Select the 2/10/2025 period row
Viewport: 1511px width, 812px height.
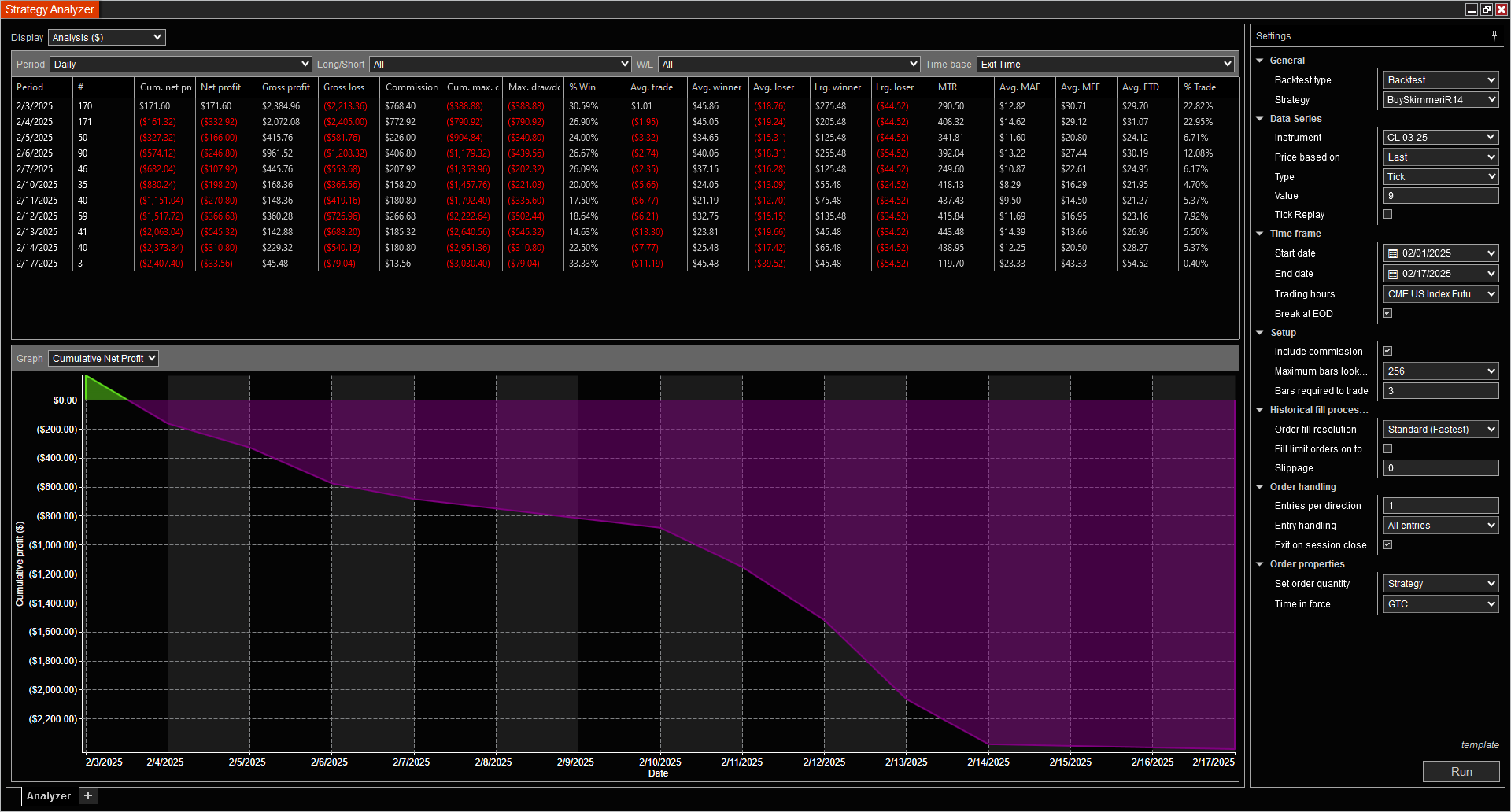(626, 185)
